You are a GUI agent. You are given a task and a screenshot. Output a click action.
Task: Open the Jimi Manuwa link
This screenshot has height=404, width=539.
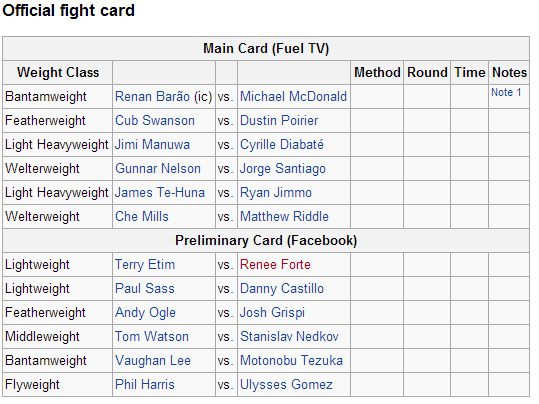[x=152, y=145]
